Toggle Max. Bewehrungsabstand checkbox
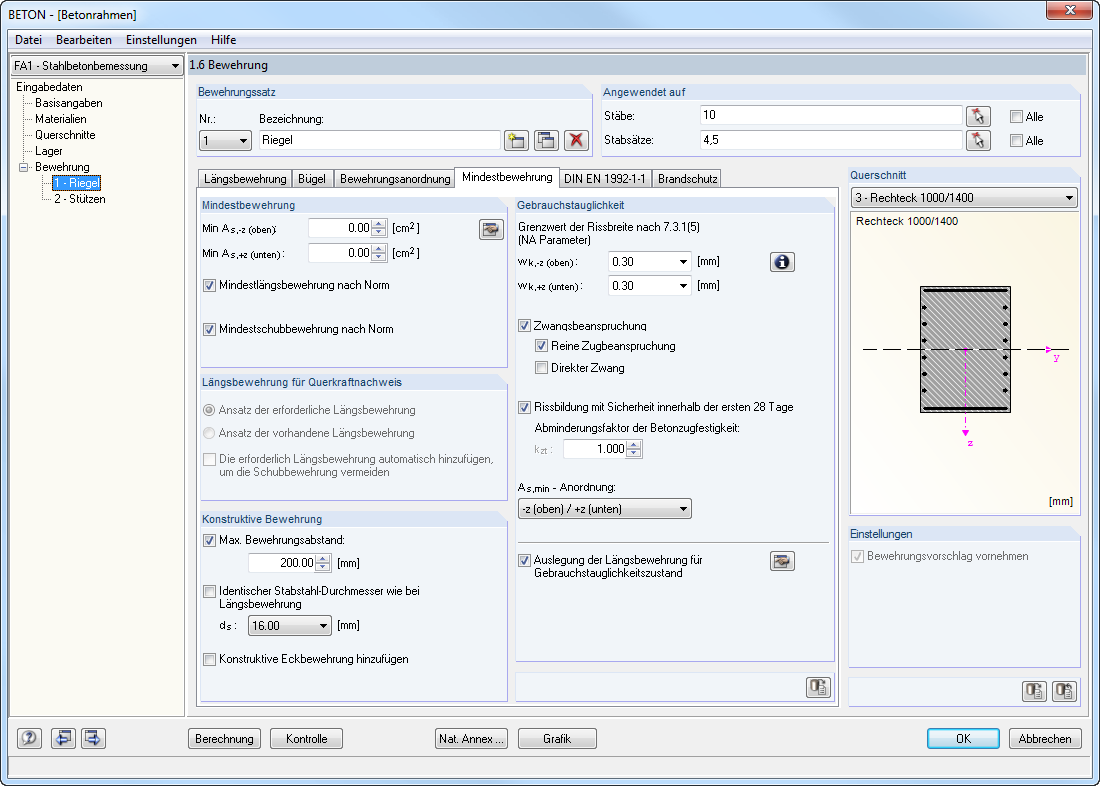The height and width of the screenshot is (786, 1100). tap(209, 540)
